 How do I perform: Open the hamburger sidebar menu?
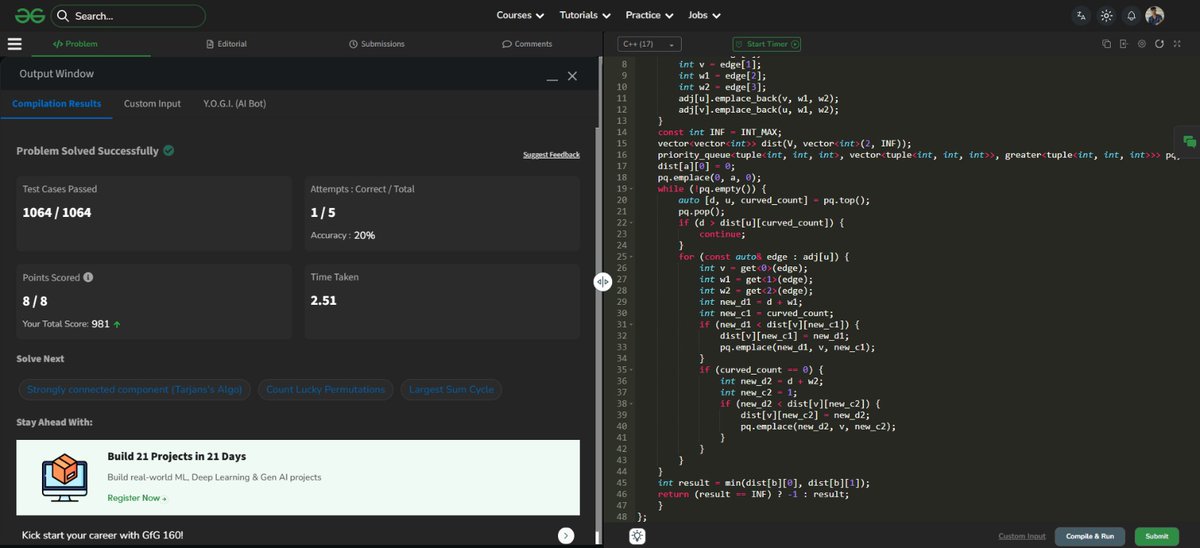[x=14, y=44]
